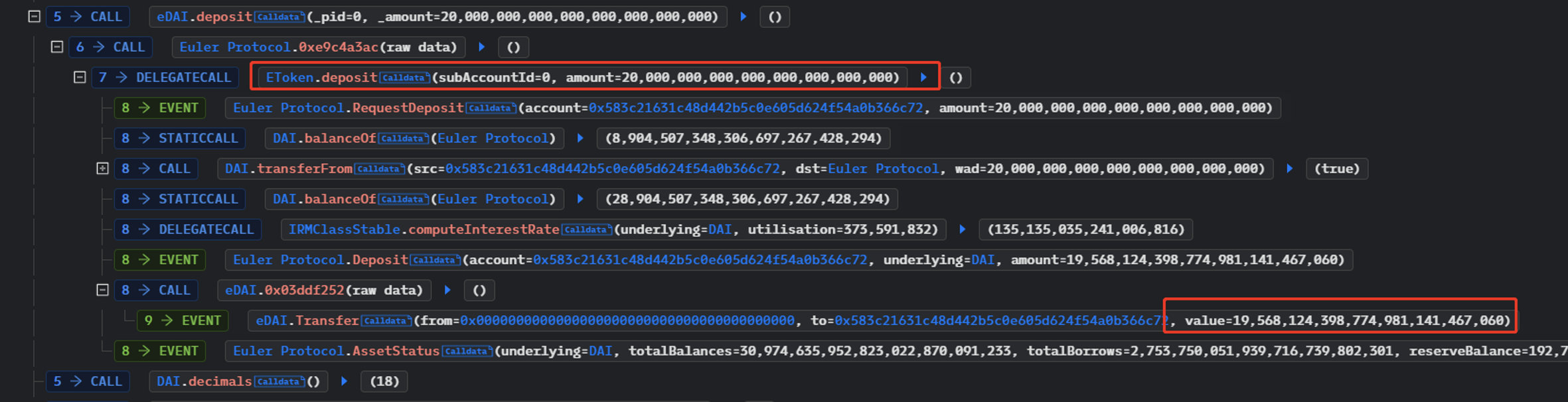Expand the DAI.transferFrom CALL row

point(102,168)
